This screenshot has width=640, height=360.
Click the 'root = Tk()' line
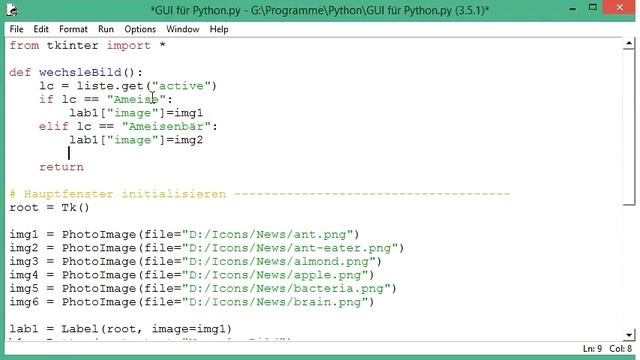49,207
